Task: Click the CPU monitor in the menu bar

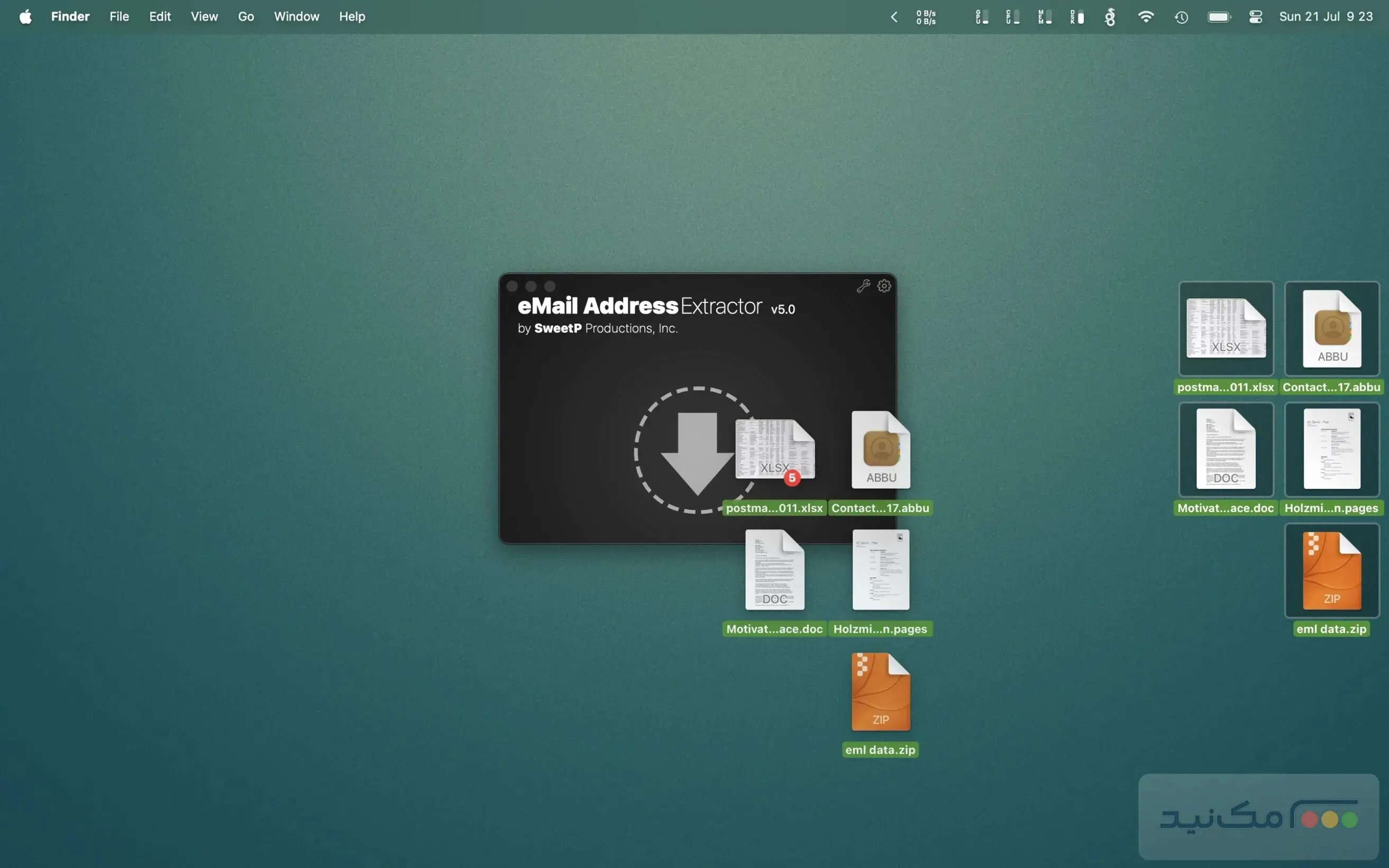Action: [1013, 16]
